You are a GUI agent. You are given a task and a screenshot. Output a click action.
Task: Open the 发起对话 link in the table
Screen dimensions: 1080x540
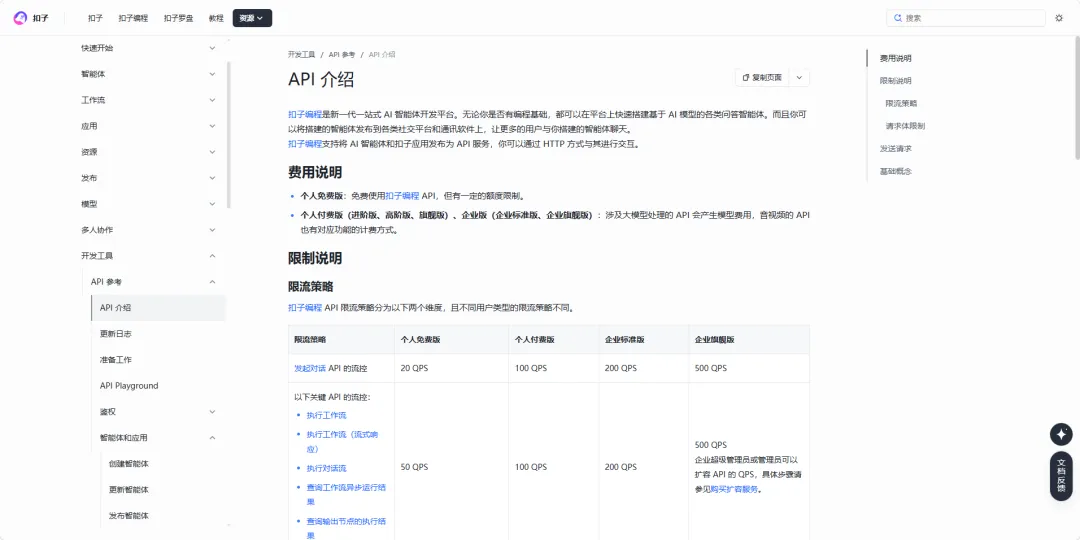[310, 368]
